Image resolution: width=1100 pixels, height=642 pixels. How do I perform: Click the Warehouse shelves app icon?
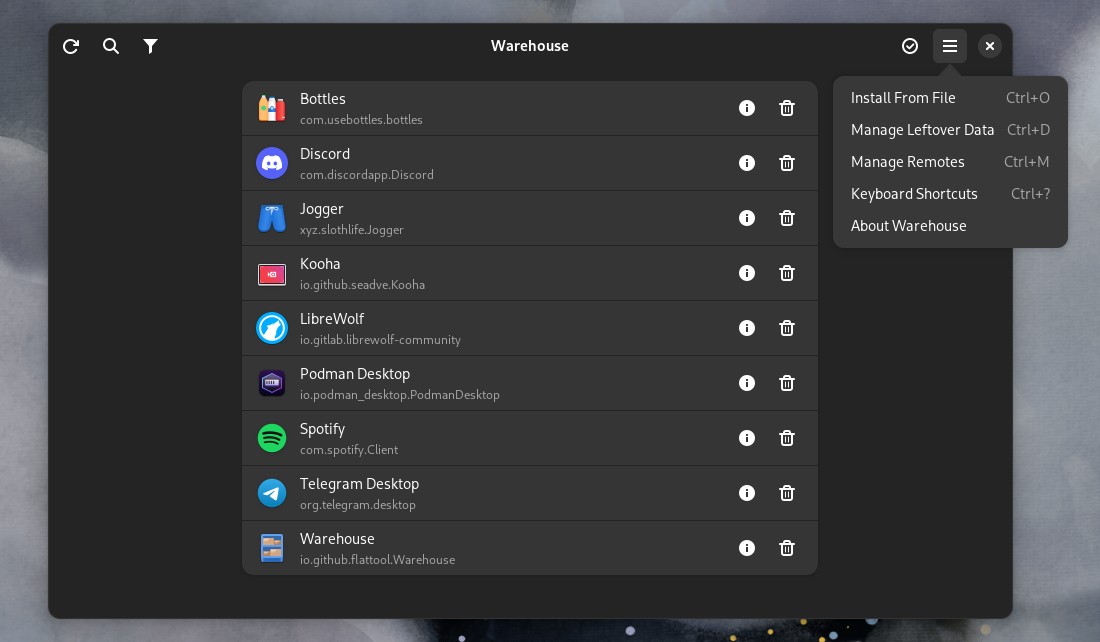click(271, 548)
